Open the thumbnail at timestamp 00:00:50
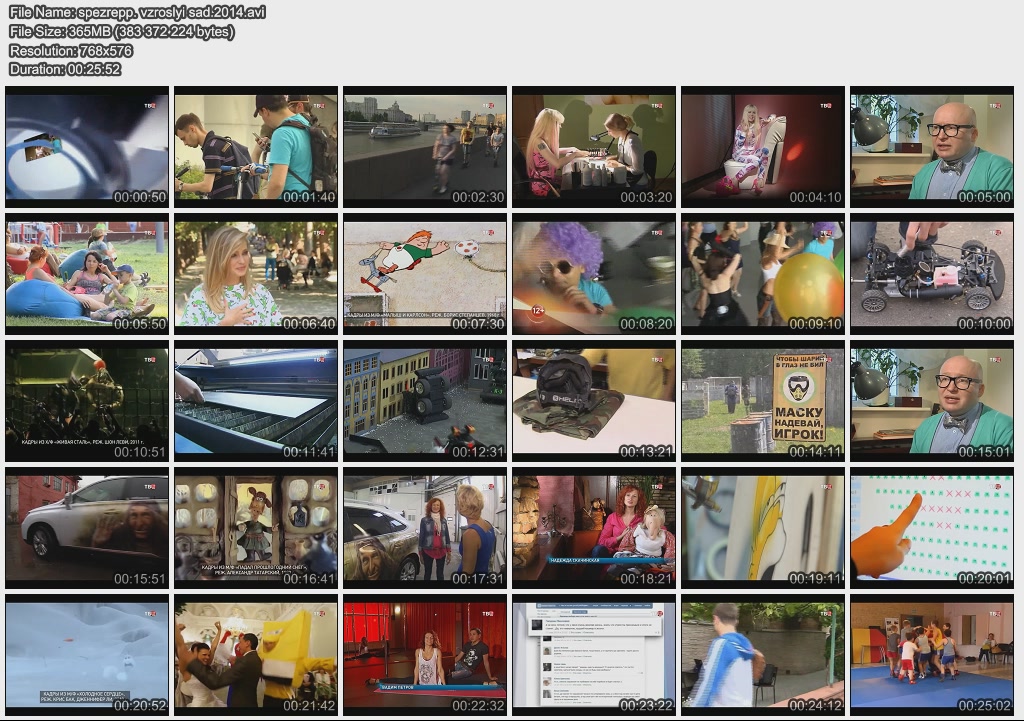The image size is (1024, 721). click(87, 146)
